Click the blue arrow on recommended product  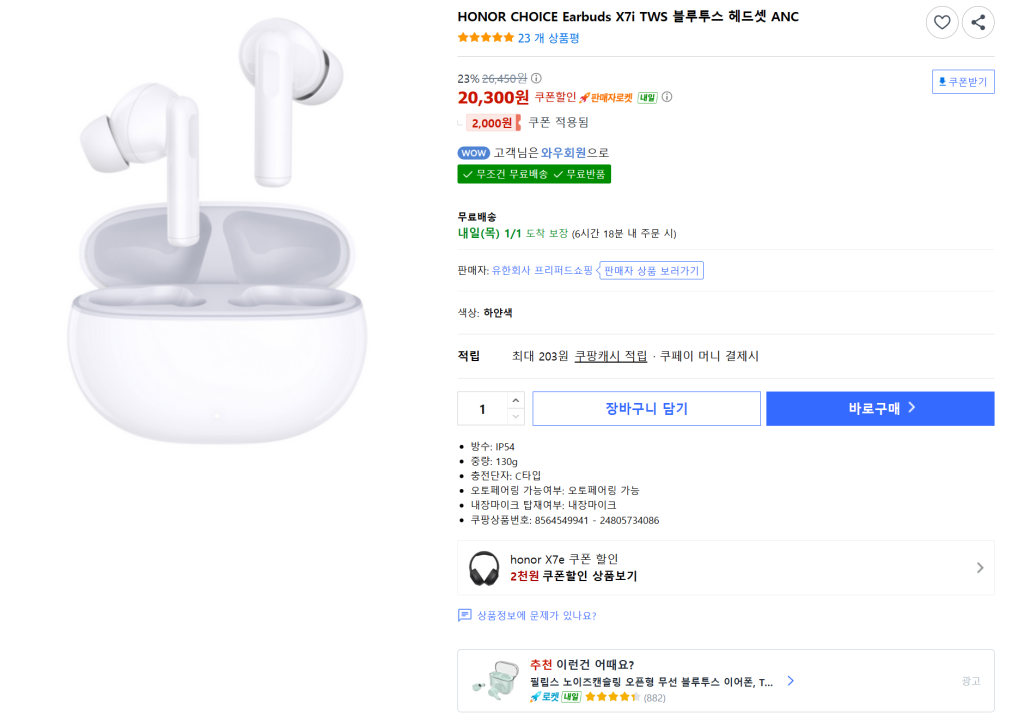coord(790,681)
